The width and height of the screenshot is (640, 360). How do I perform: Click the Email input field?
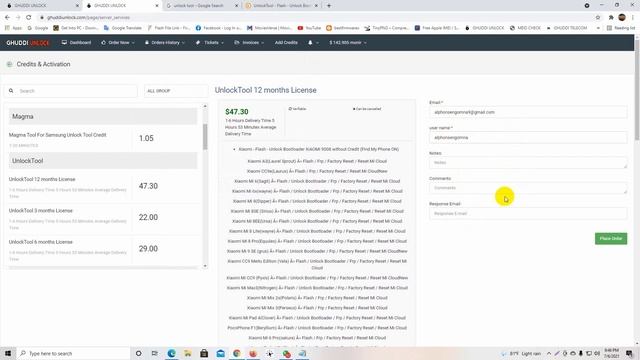click(x=528, y=112)
